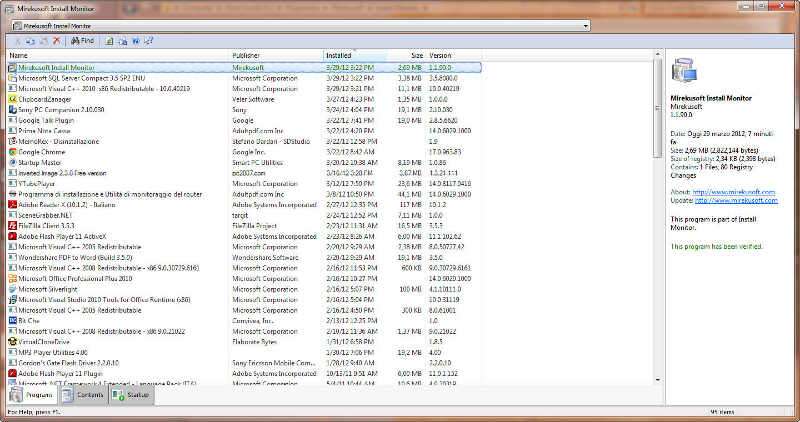Viewport: 800px width, 422px height.
Task: Click the ClipboardZanager row icon
Action: (x=13, y=99)
